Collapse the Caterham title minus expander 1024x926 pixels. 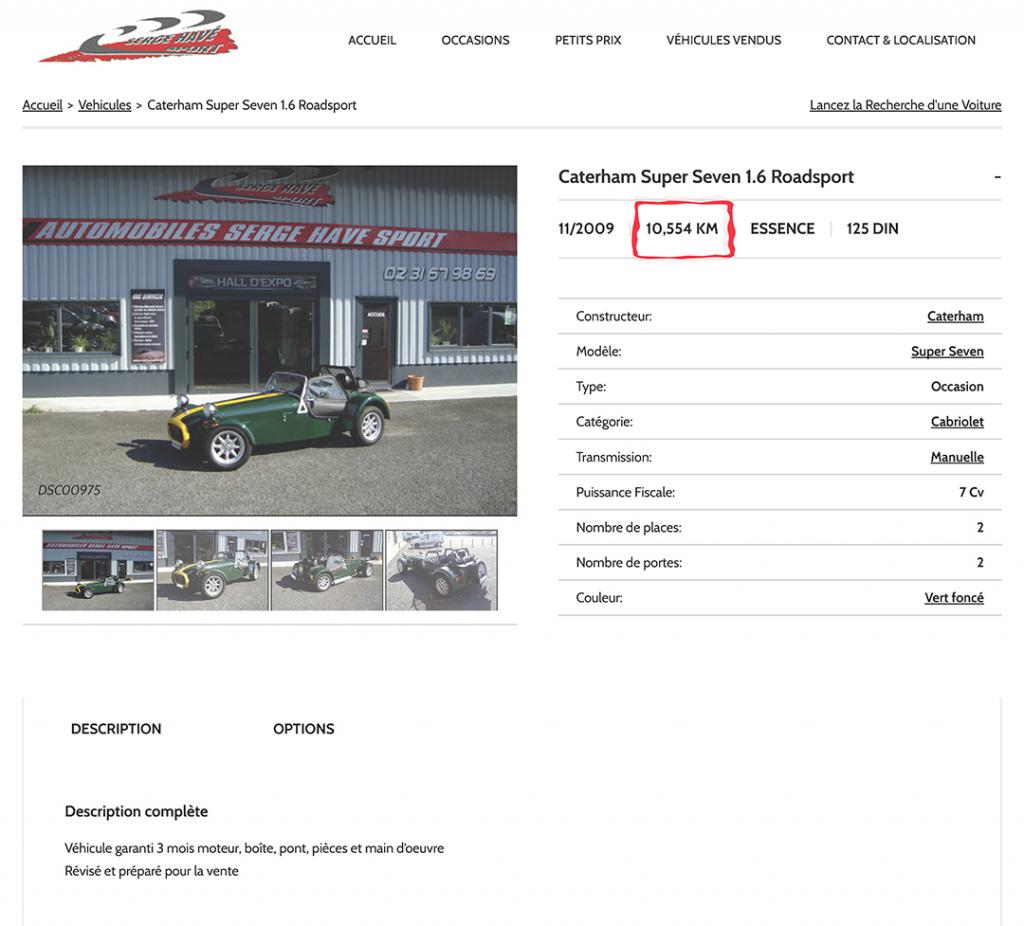[997, 177]
